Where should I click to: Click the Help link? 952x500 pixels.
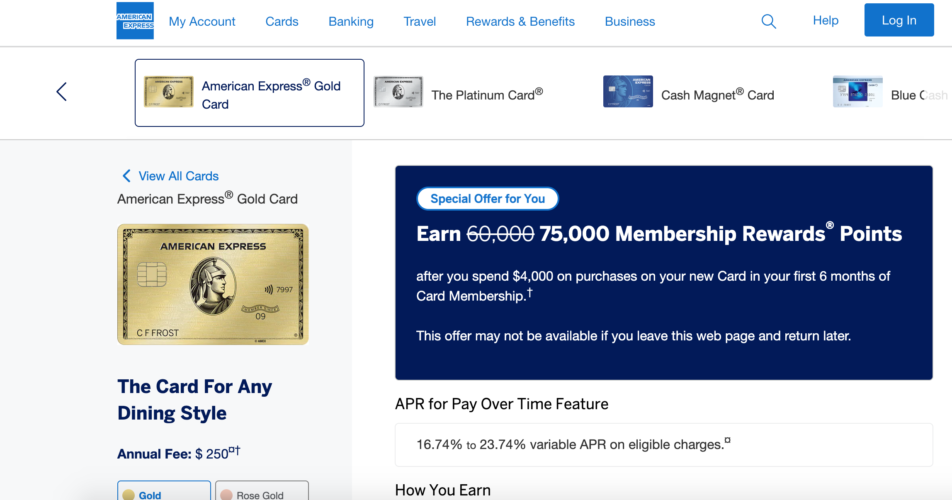[826, 20]
